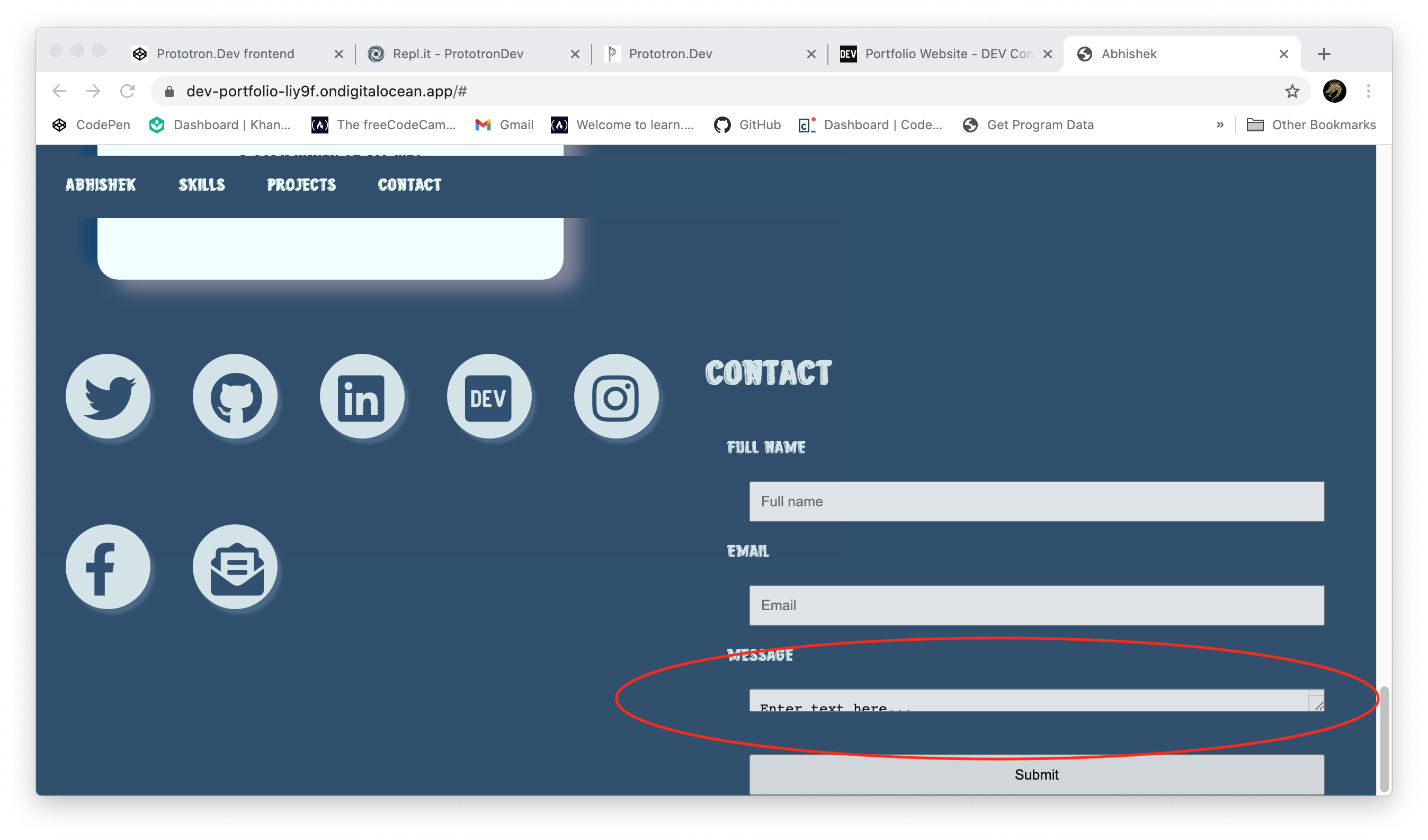Viewport: 1428px width, 840px height.
Task: Close the Portfolio Website DEV tab
Action: [x=1047, y=54]
